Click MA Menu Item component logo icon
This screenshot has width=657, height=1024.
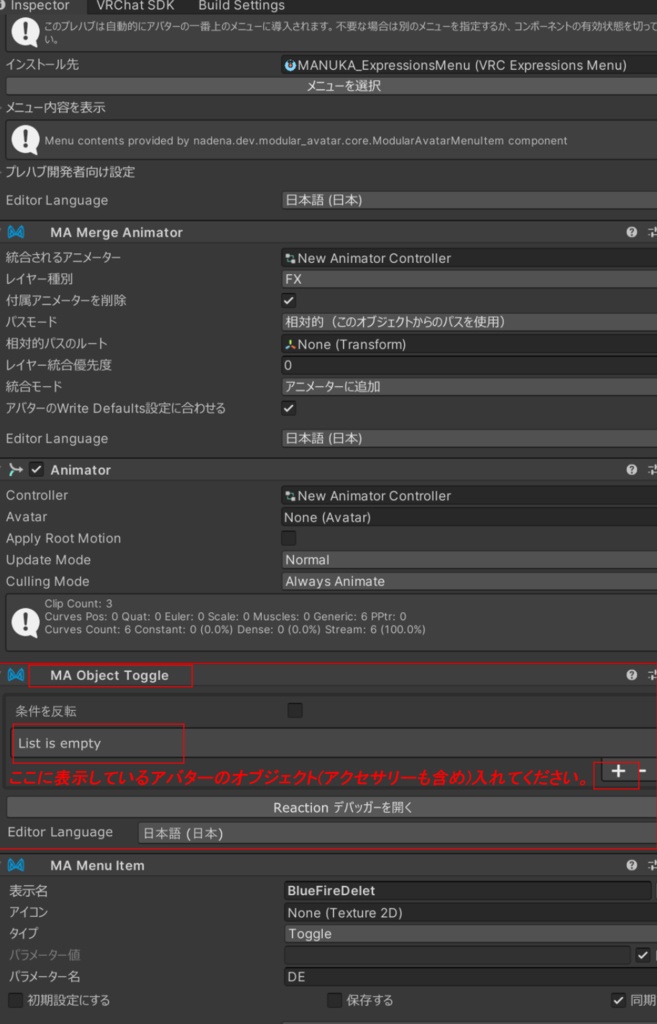(16, 865)
